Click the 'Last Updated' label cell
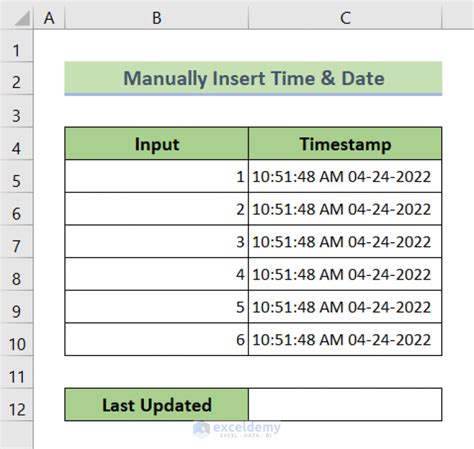 click(157, 405)
